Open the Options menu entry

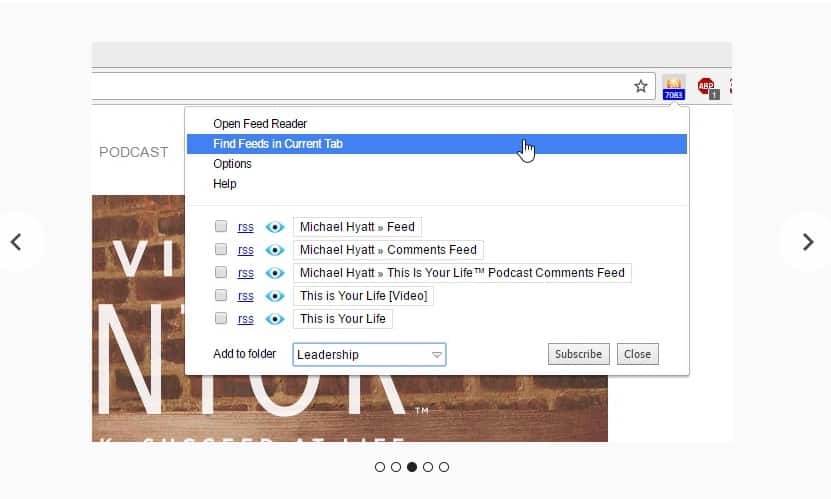[x=232, y=164]
